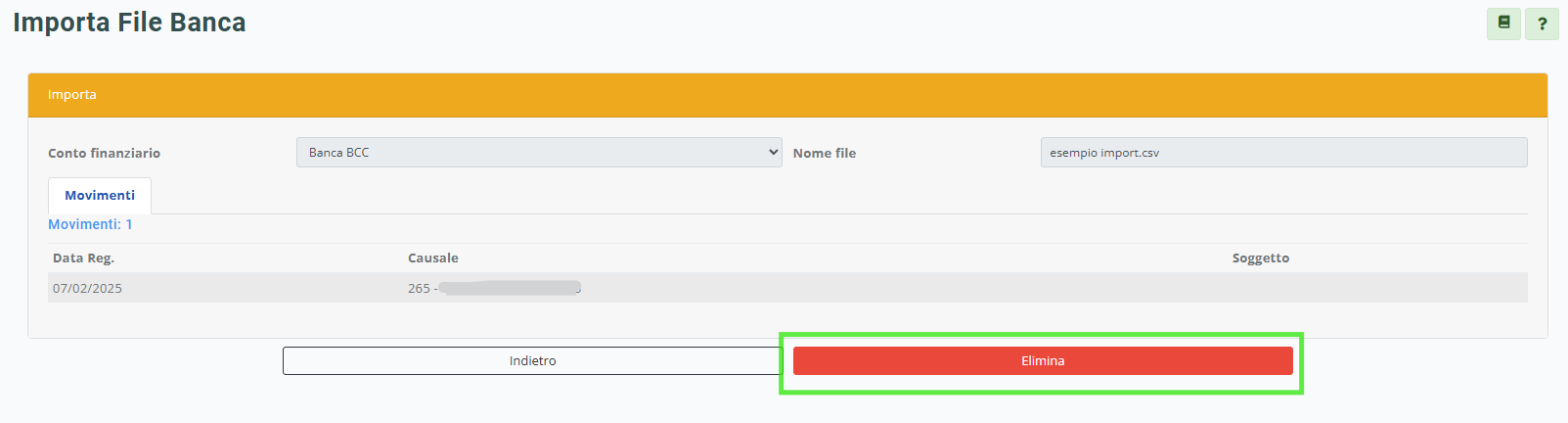
Task: Click the Causale column header
Action: point(433,258)
